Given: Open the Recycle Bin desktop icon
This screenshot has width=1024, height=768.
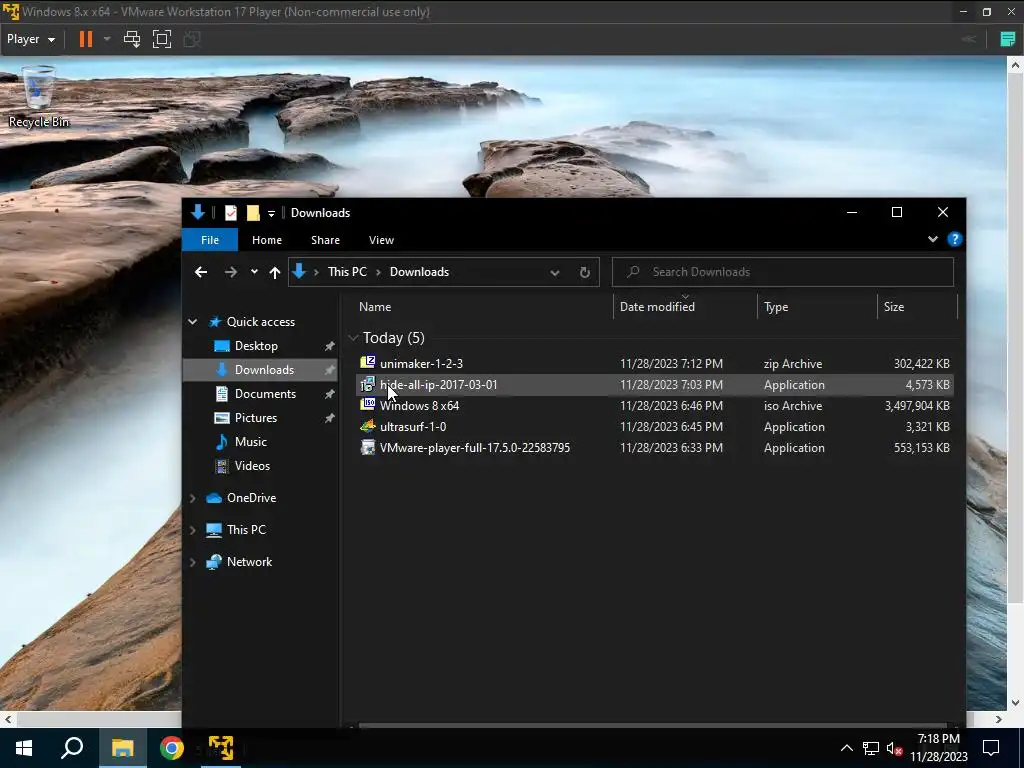Looking at the screenshot, I should tap(39, 97).
